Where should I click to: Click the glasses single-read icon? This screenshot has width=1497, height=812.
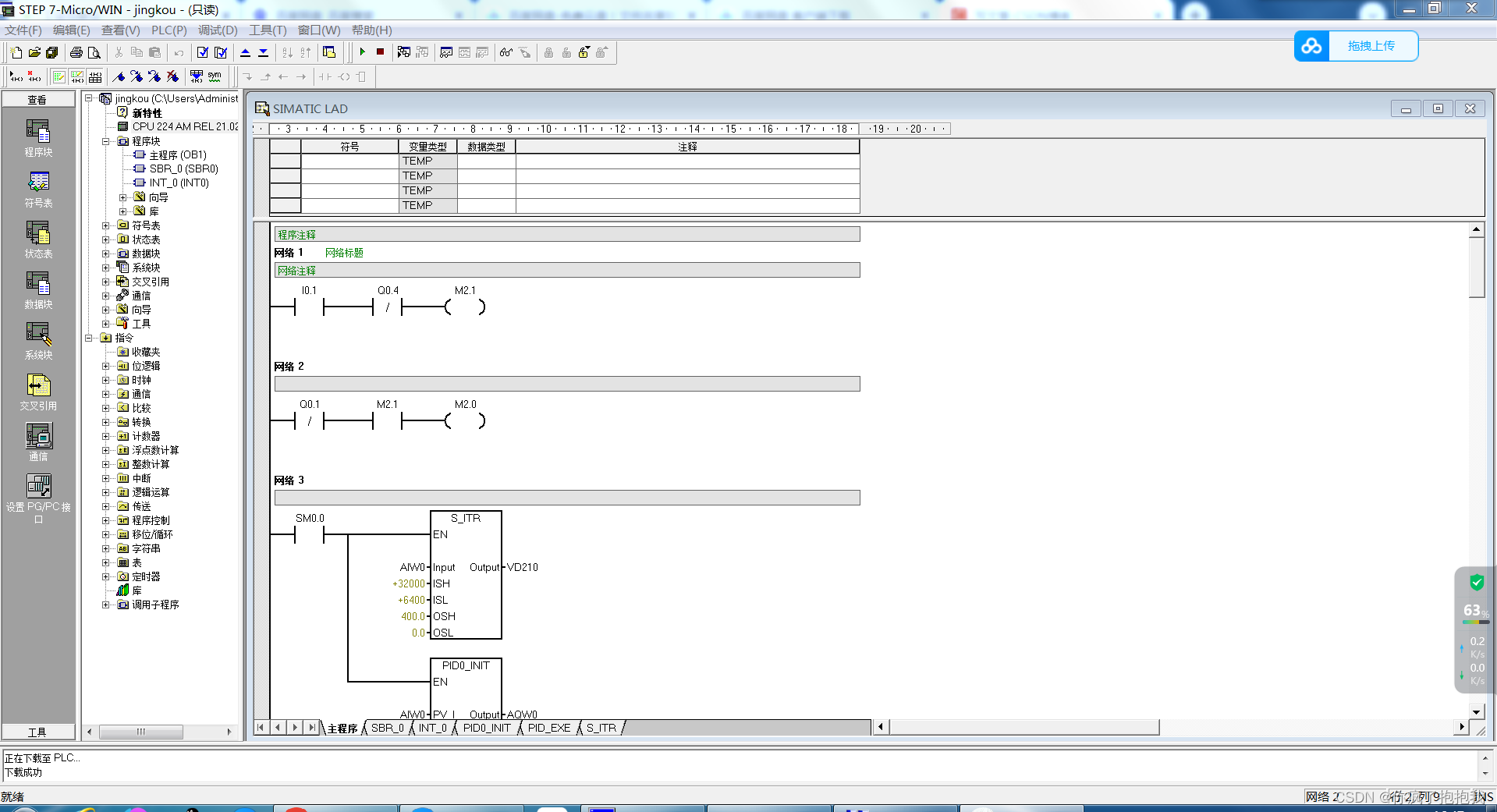[506, 52]
